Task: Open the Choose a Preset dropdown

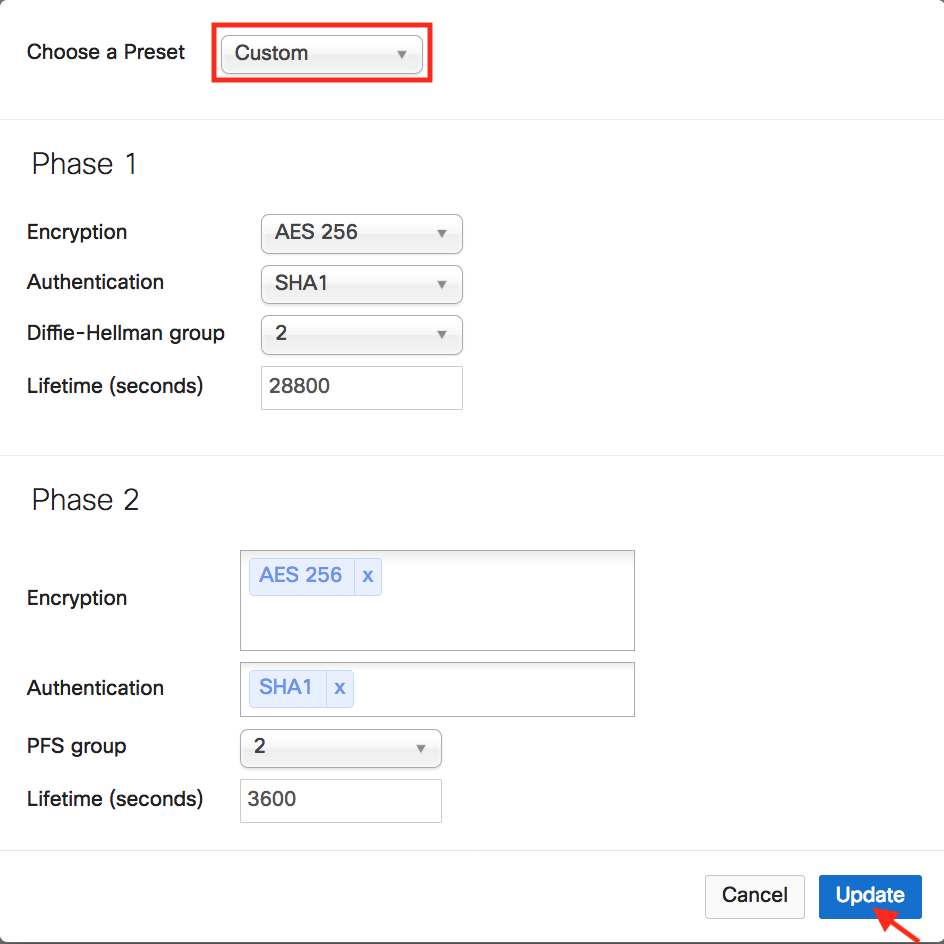Action: (322, 54)
